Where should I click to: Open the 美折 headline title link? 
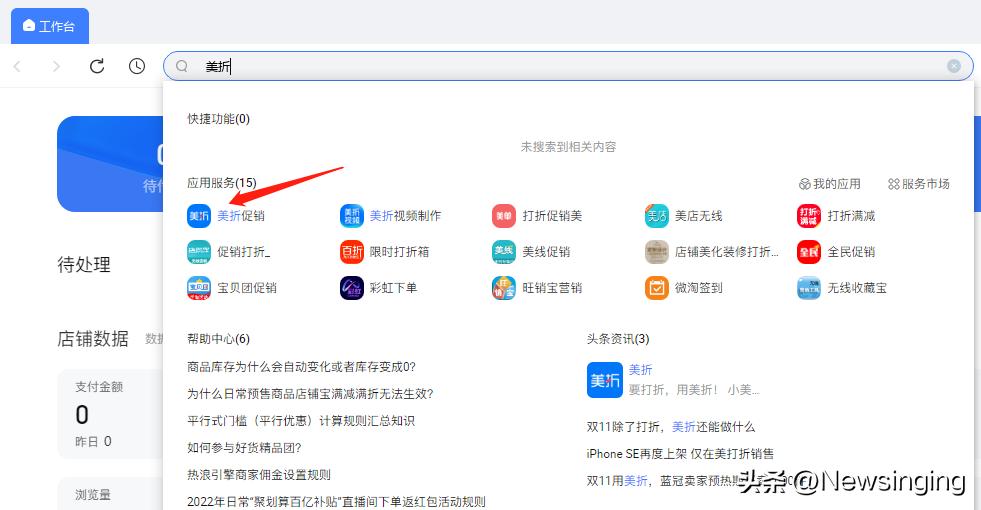(x=641, y=370)
